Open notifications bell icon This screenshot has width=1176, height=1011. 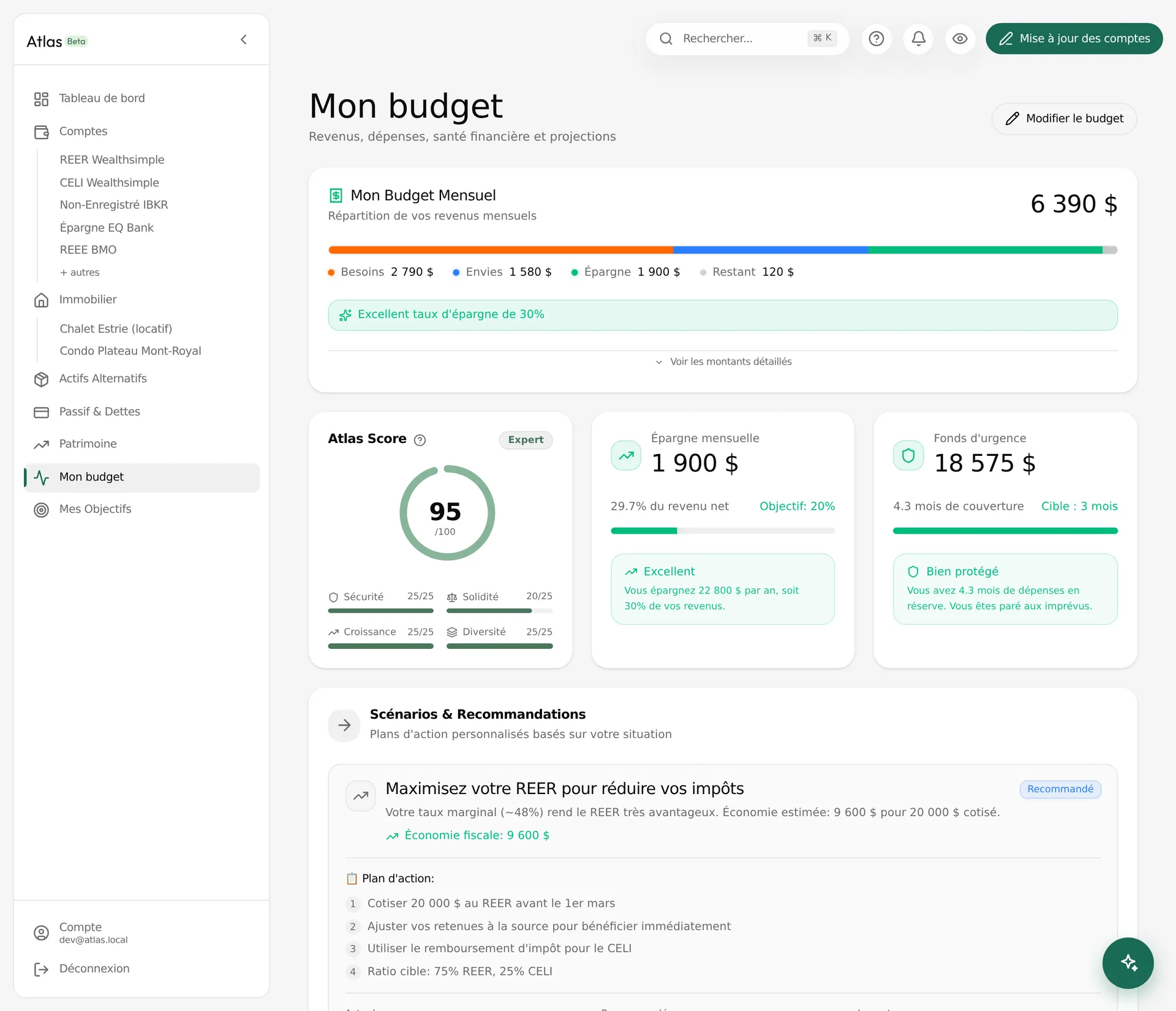pyautogui.click(x=918, y=39)
